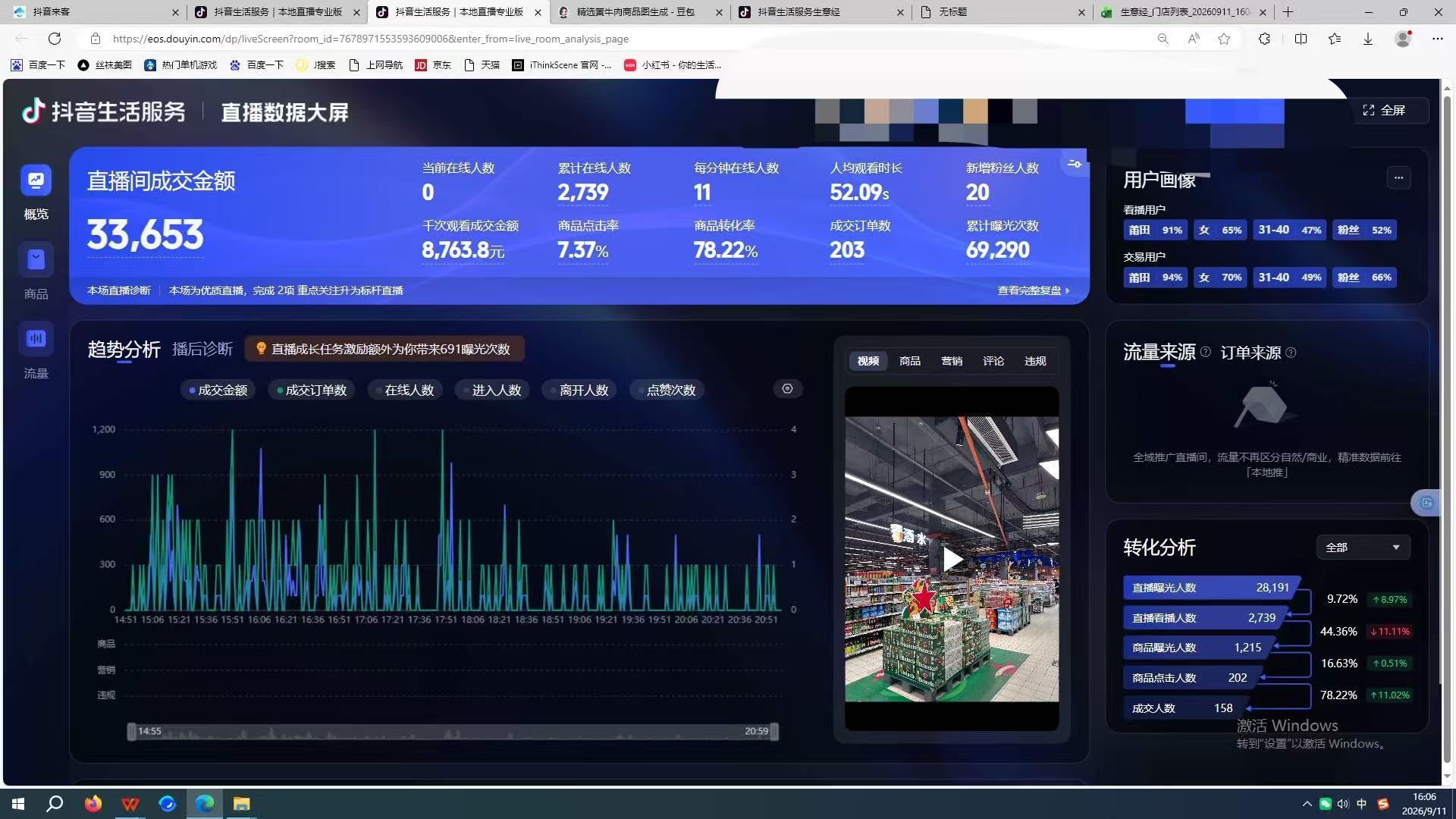1456x819 pixels.
Task: Open the 流量 traffic sidebar icon
Action: coord(36,339)
